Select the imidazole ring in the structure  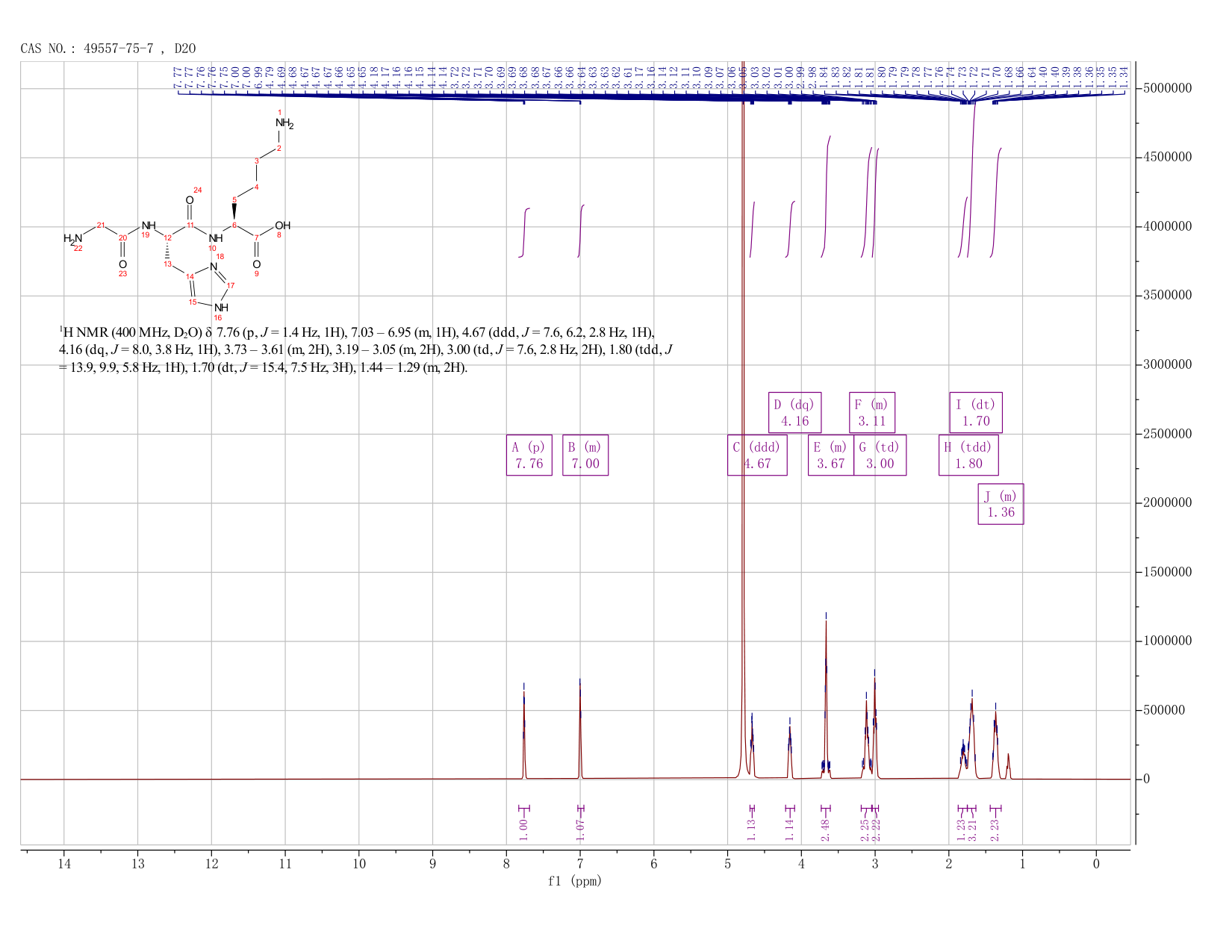point(209,287)
